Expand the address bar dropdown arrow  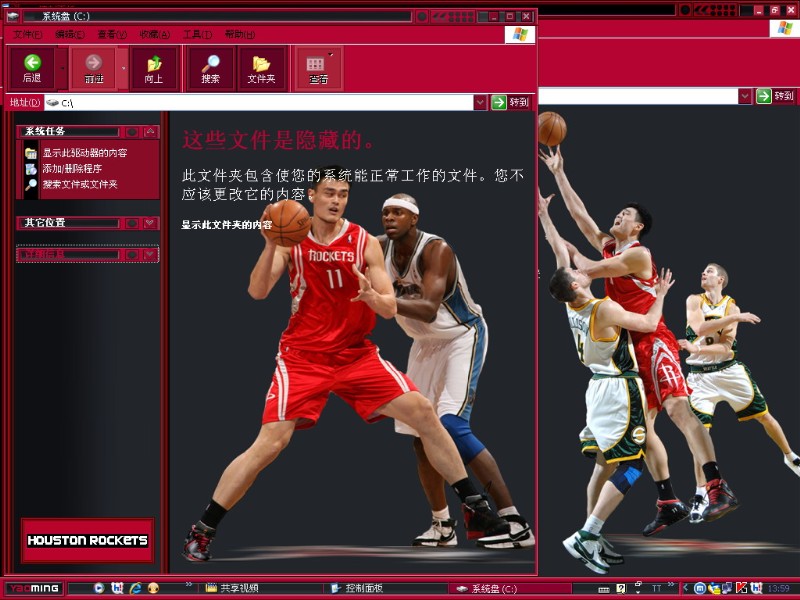click(x=480, y=102)
